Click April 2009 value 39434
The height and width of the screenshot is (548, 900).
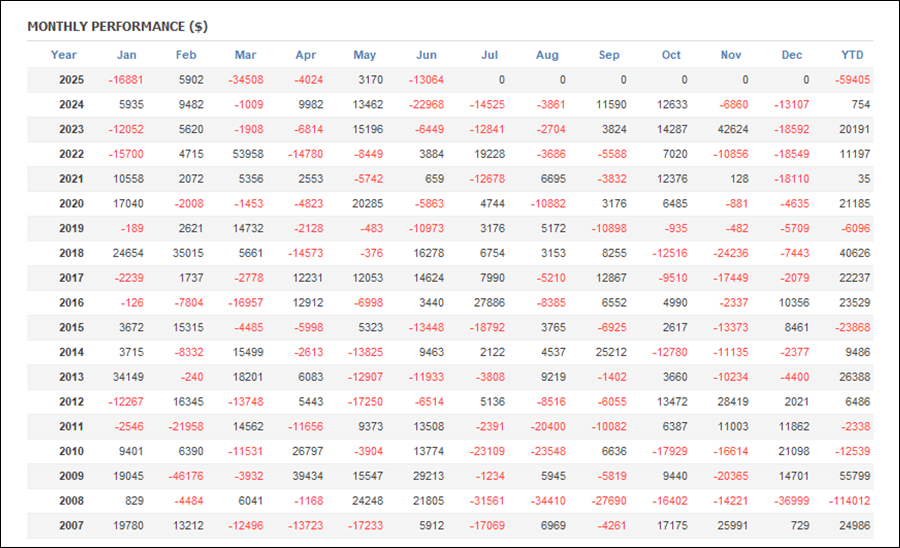pos(308,476)
